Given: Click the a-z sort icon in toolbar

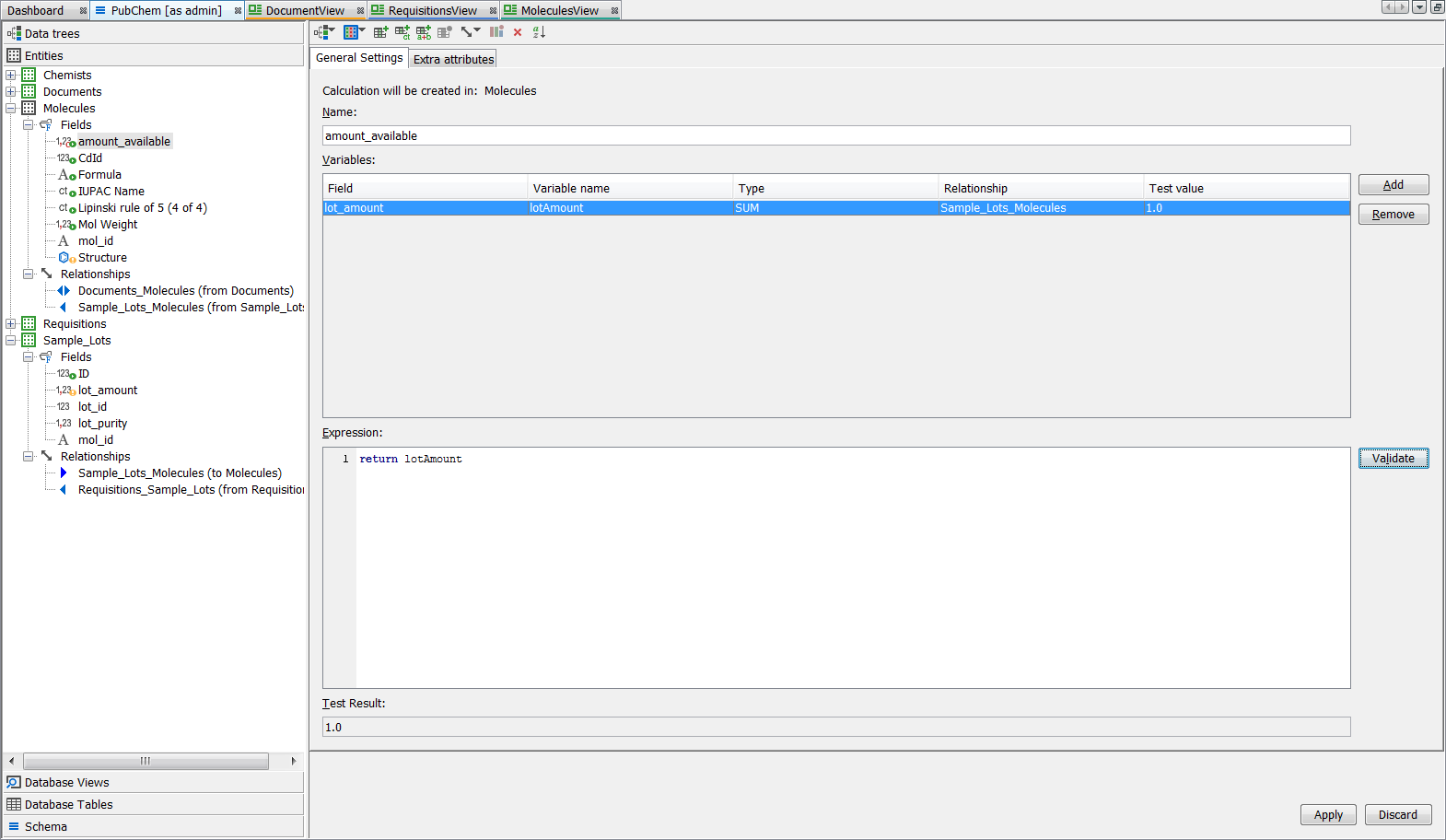Looking at the screenshot, I should tap(539, 32).
